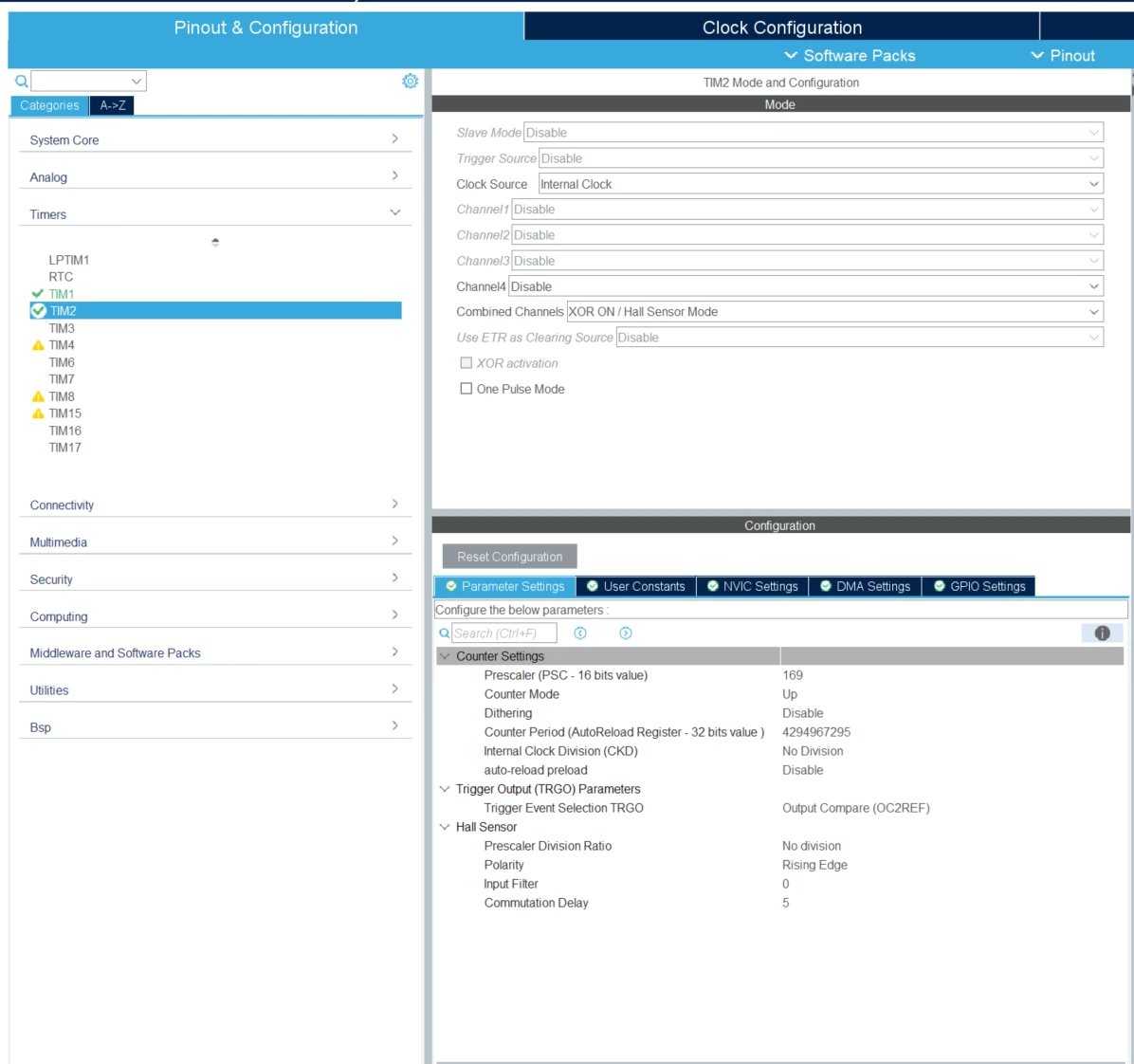Screen dimensions: 1134x1064
Task: Click the green checkmark beside TIM1
Action: [38, 294]
